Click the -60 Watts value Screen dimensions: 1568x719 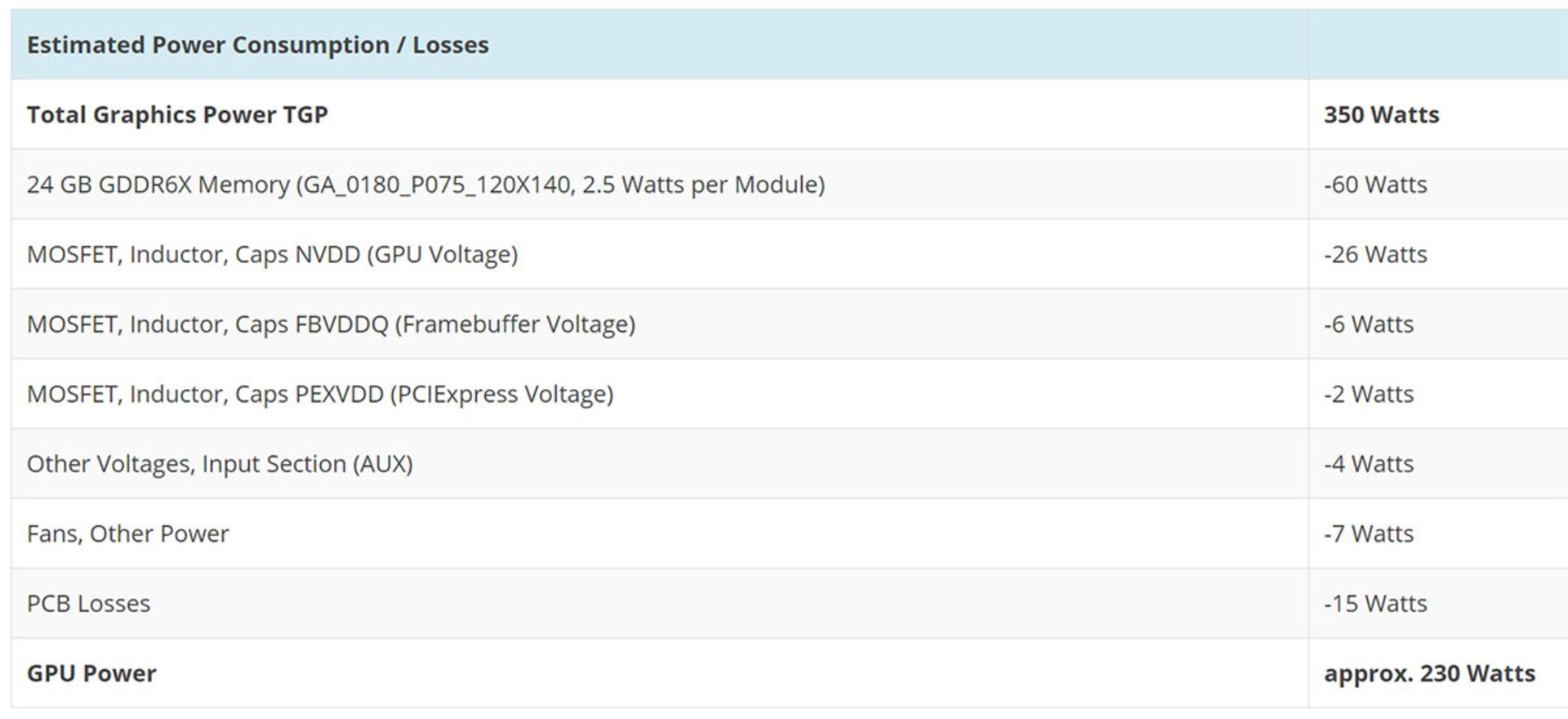pyautogui.click(x=1375, y=185)
